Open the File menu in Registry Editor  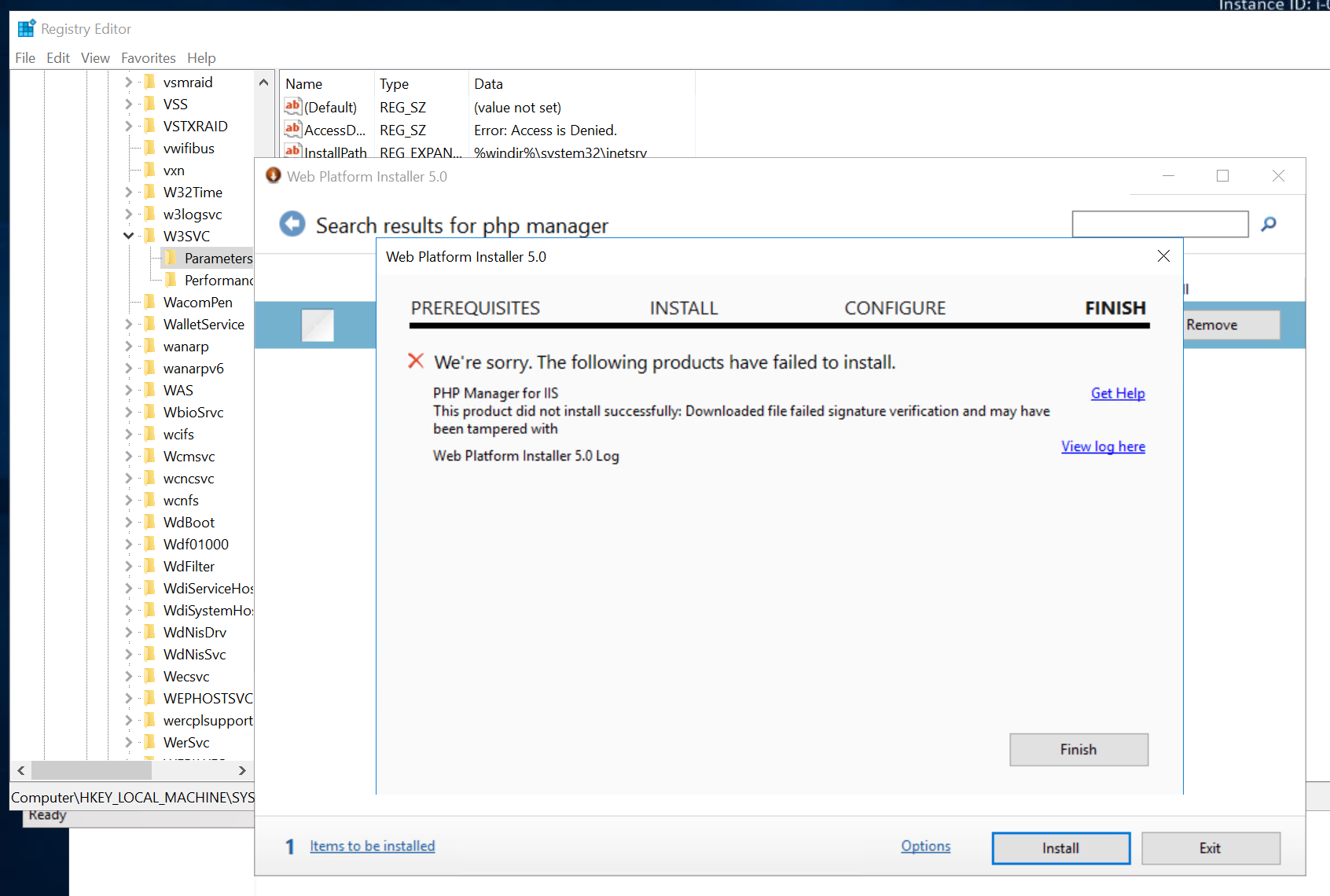(x=25, y=57)
